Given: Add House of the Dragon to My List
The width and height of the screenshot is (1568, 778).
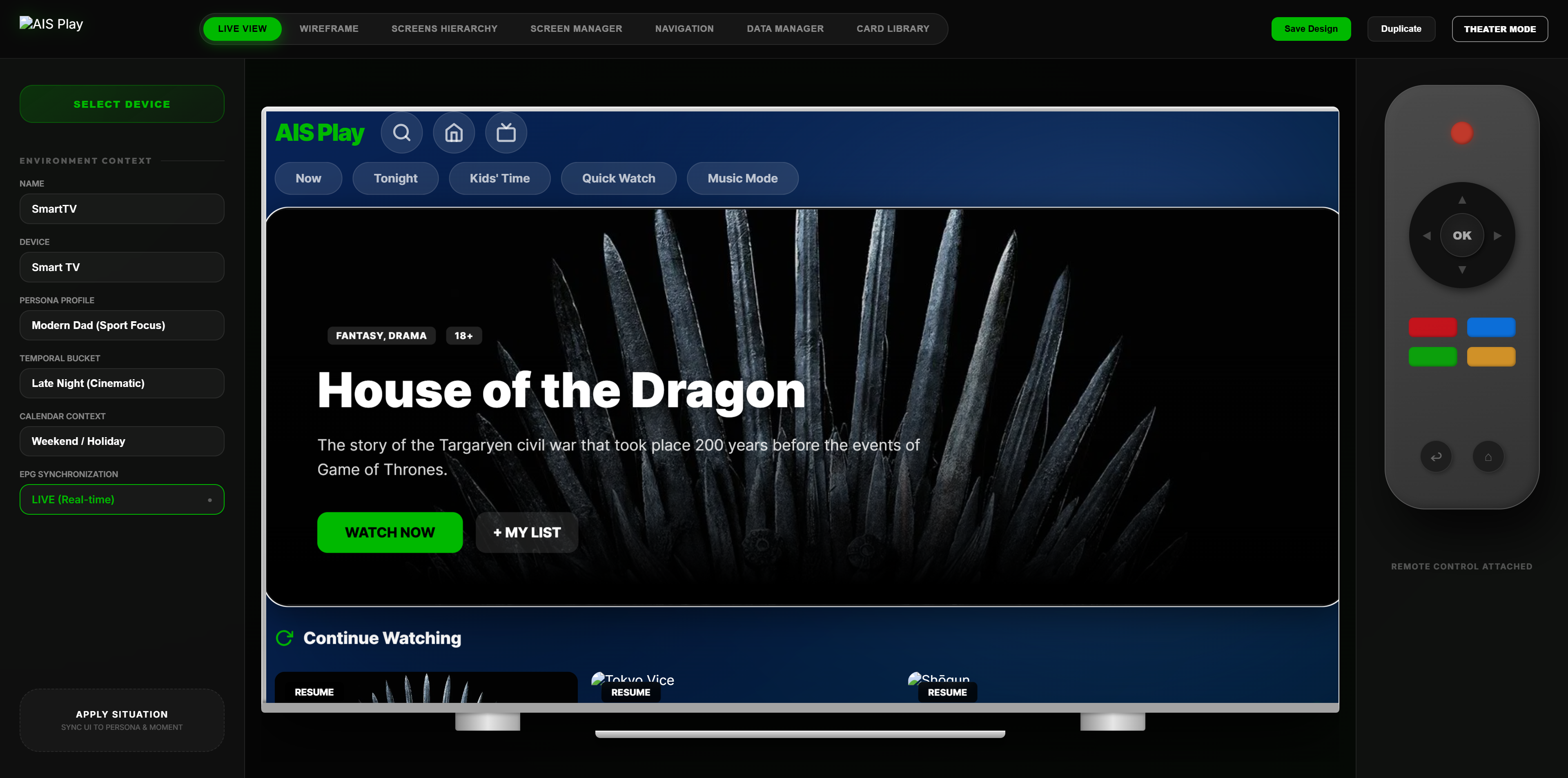Looking at the screenshot, I should coord(526,532).
